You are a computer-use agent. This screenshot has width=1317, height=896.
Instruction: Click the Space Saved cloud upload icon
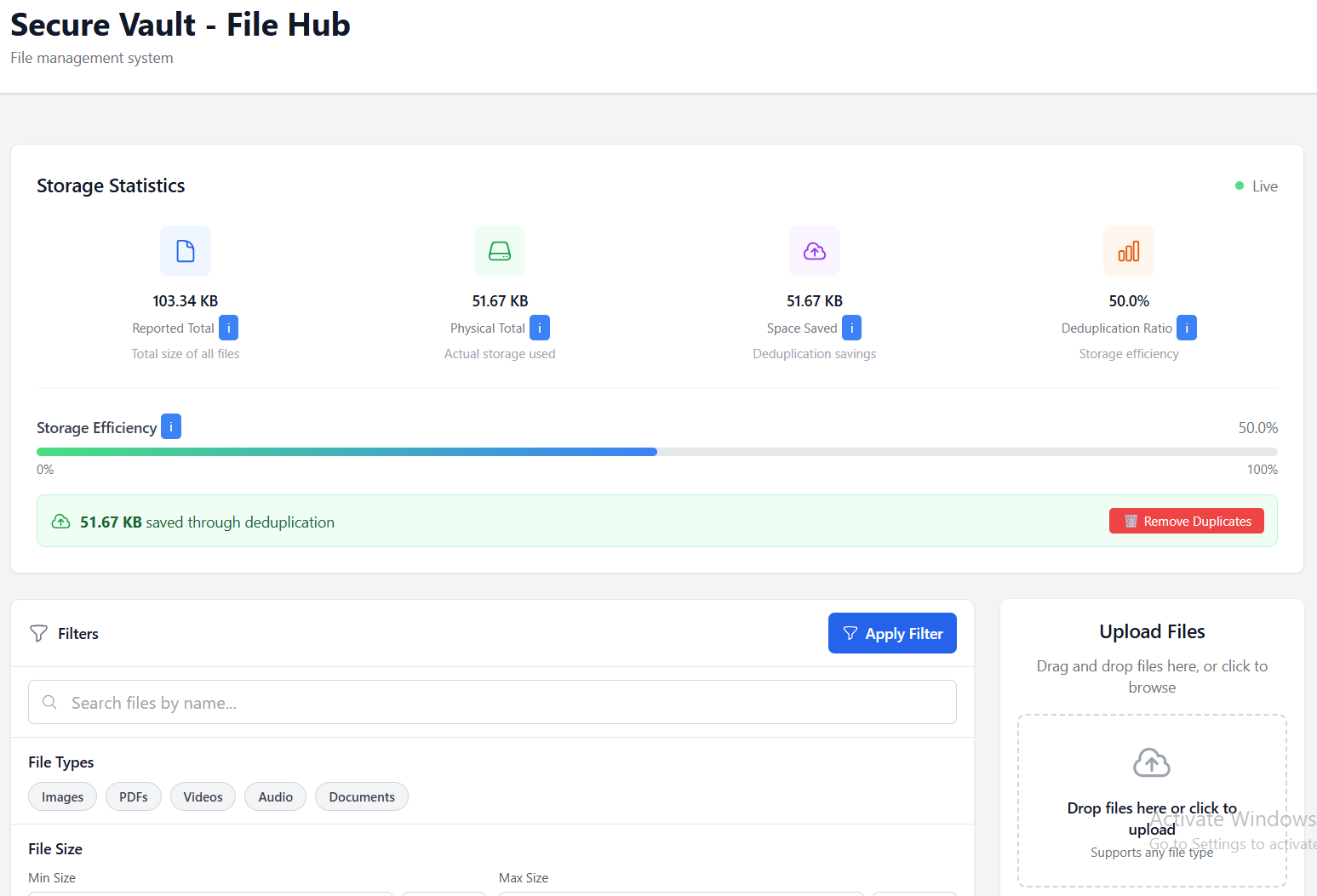click(x=815, y=251)
